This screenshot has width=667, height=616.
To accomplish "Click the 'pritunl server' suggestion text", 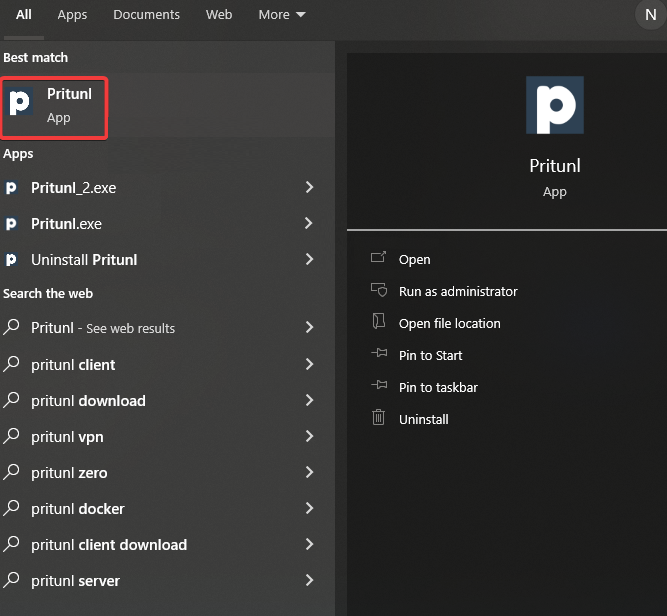I will [75, 581].
